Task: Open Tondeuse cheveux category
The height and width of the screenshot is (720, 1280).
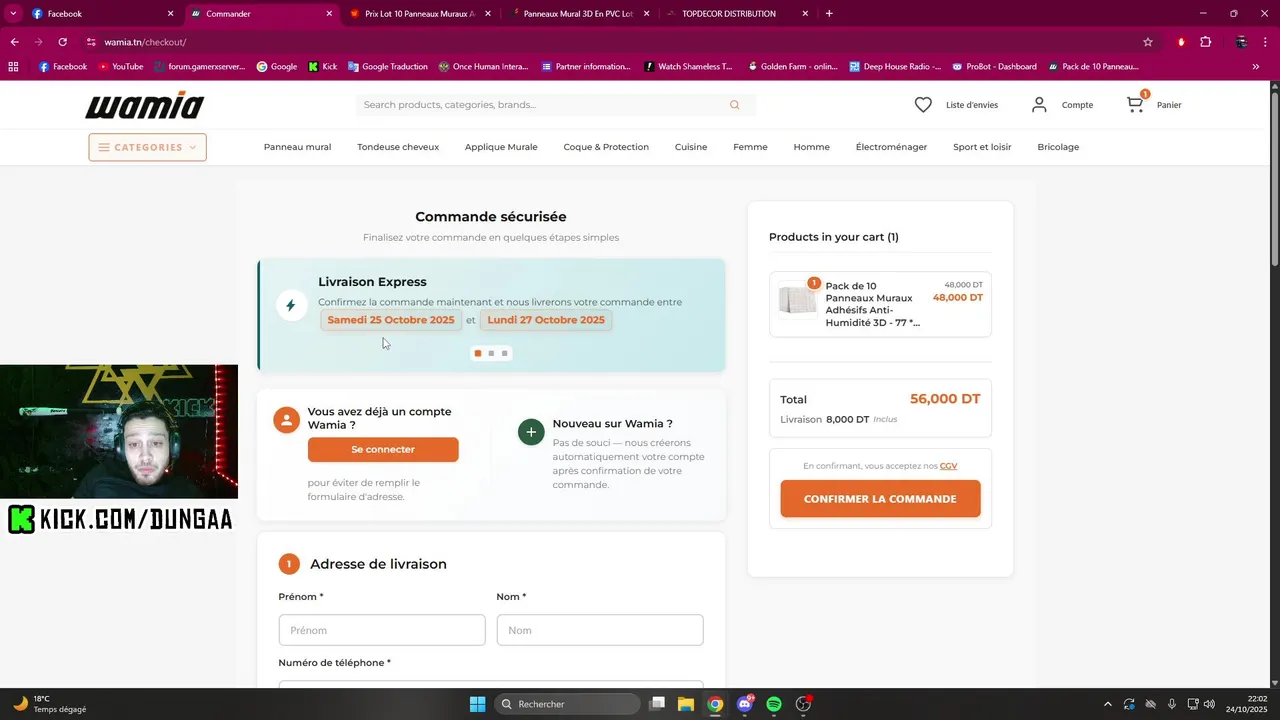Action: pos(398,147)
